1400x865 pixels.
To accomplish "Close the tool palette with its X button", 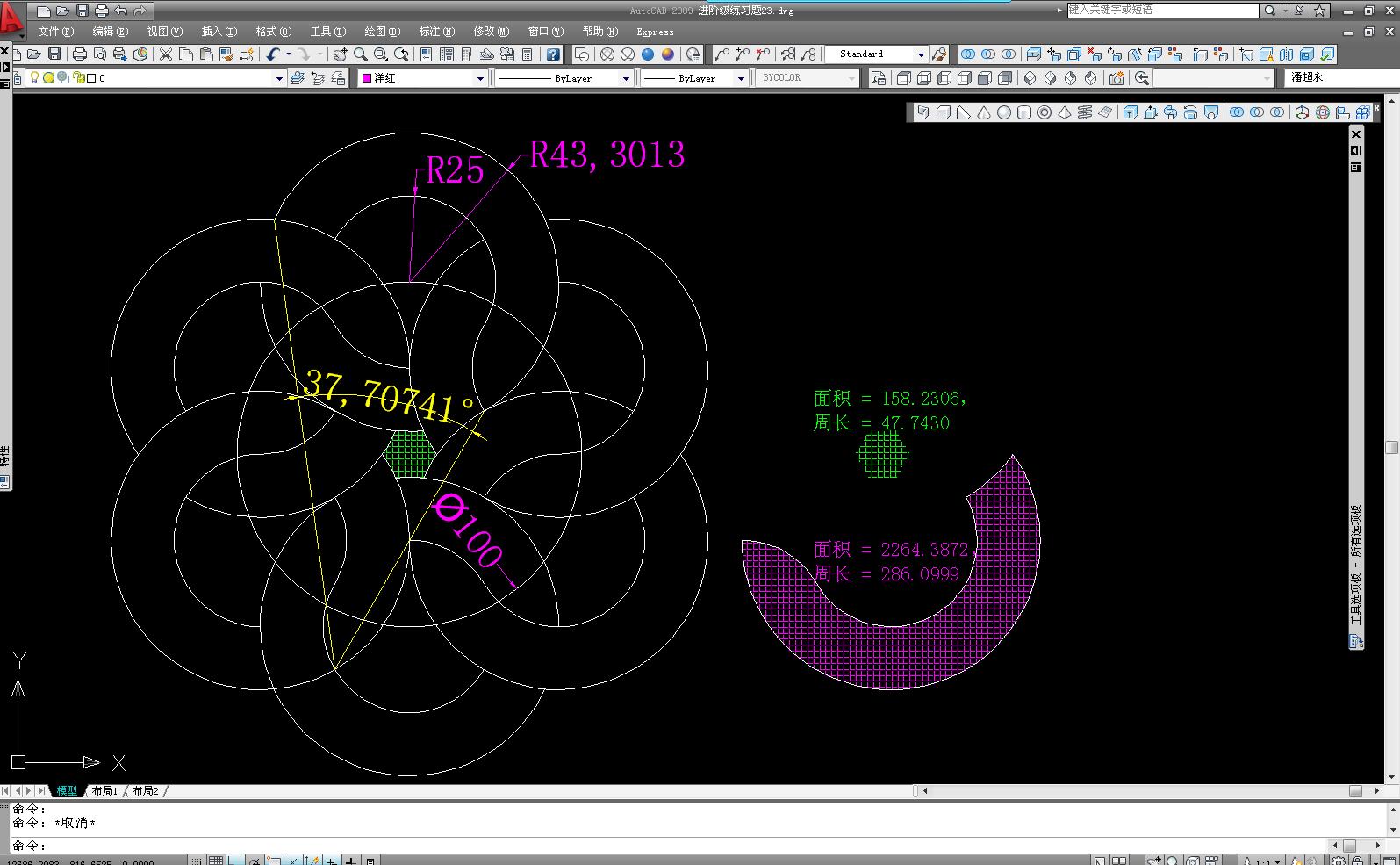I will click(x=1356, y=134).
